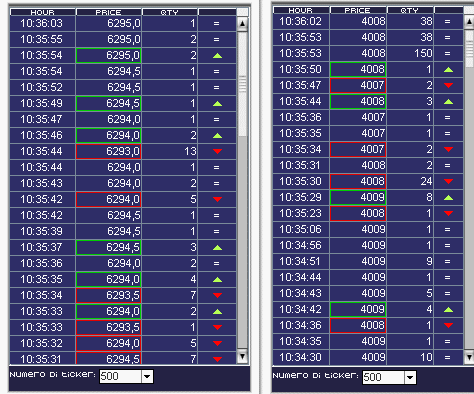Click up arrow at 10:35:29 price 4009

point(448,198)
